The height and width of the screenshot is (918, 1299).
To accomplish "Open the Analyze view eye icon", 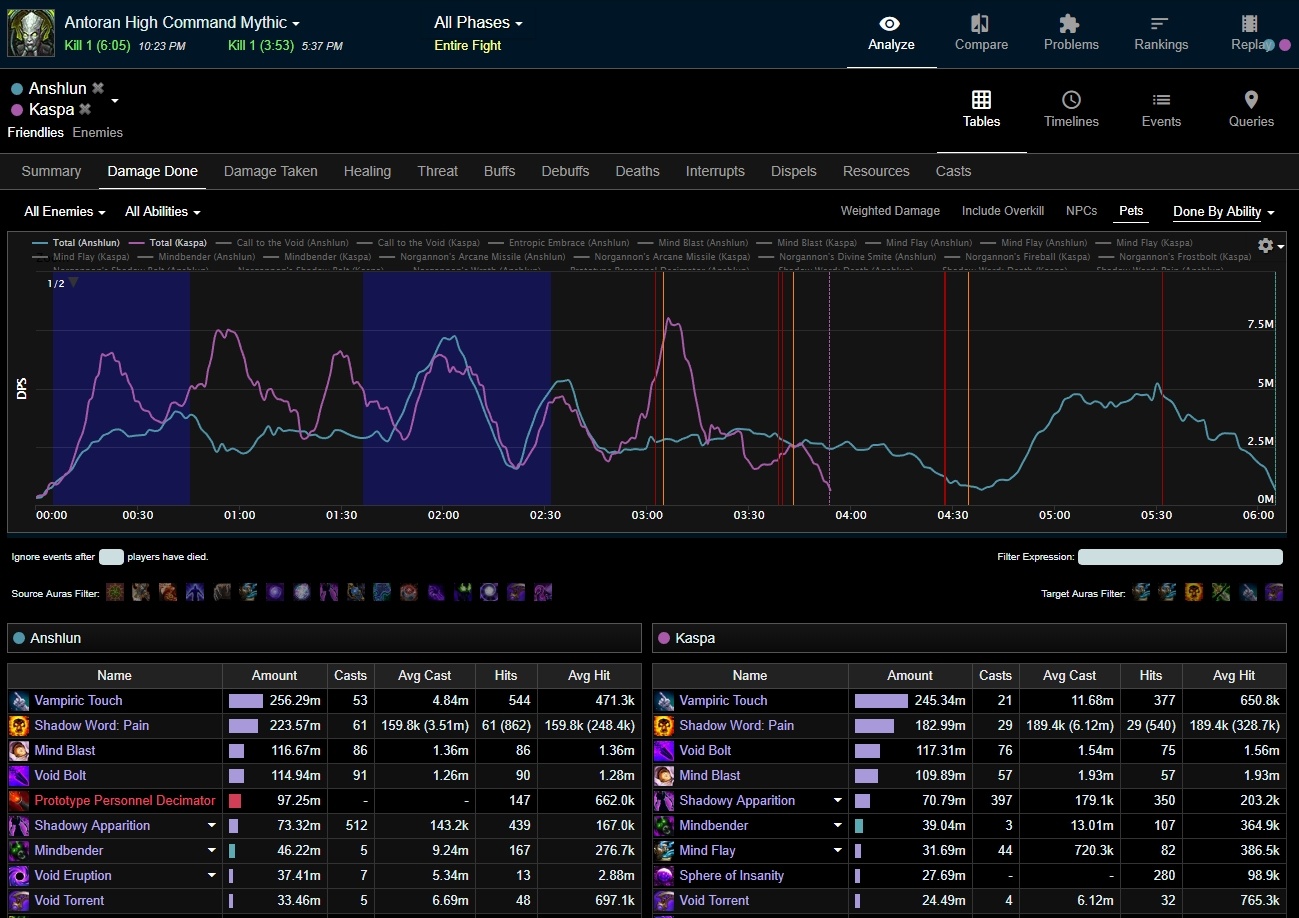I will coord(891,24).
